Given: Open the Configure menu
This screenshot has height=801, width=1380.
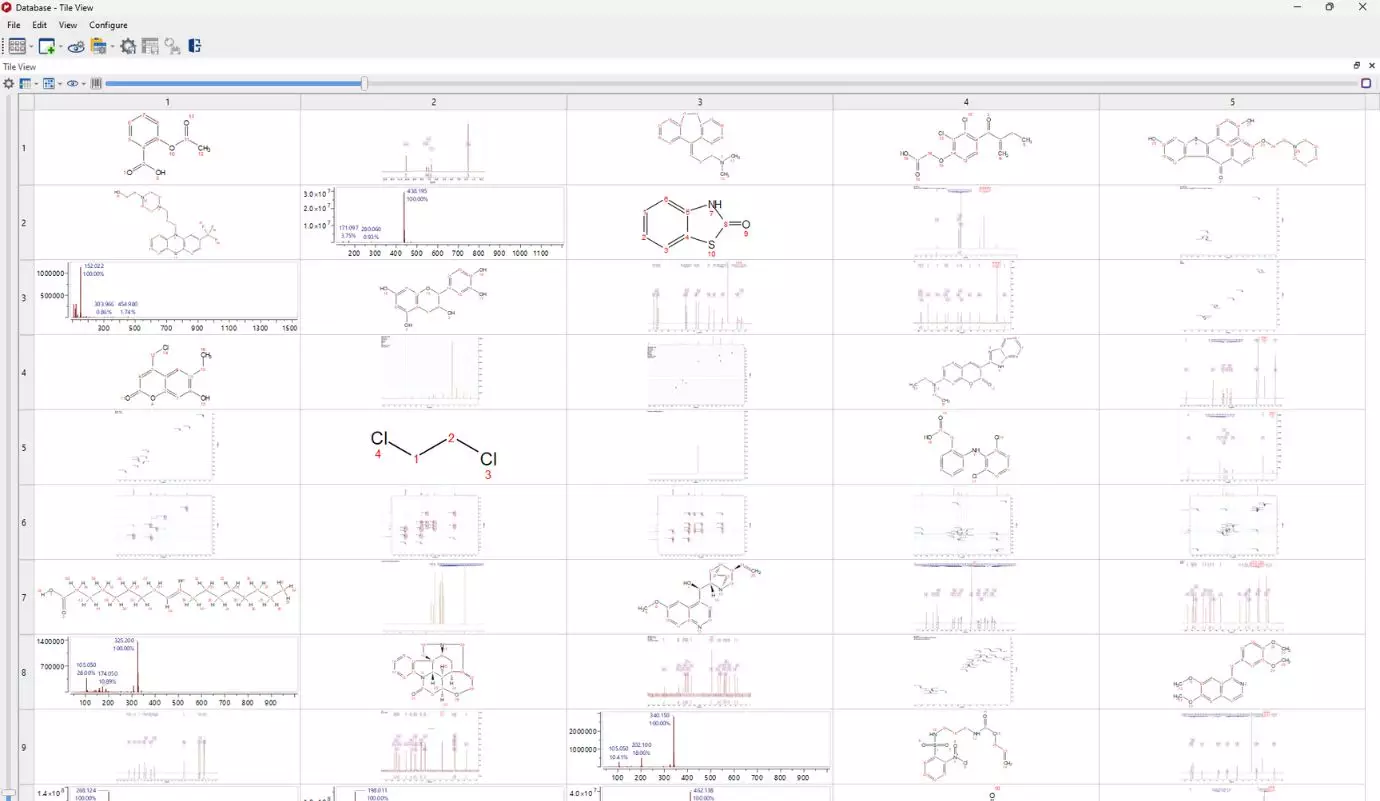Looking at the screenshot, I should (108, 25).
